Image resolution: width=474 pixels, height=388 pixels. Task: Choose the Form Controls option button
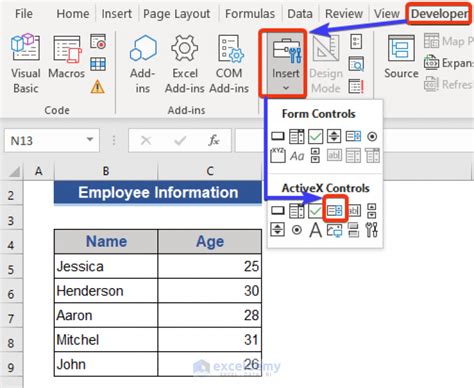[372, 137]
